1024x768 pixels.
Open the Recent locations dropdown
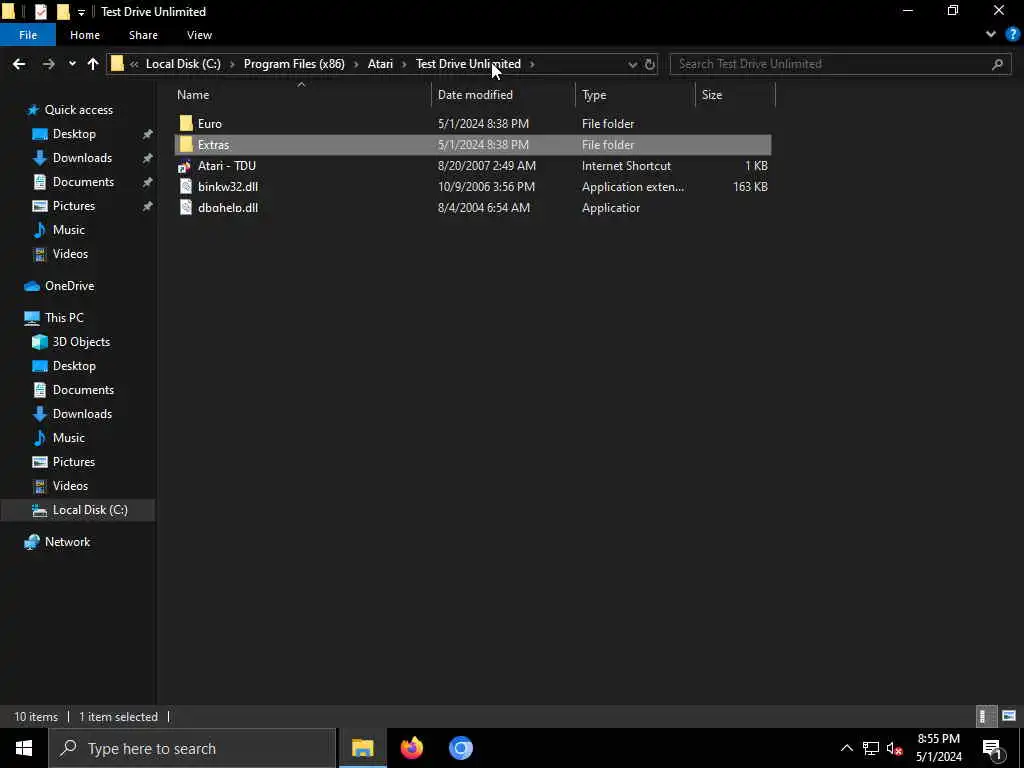pyautogui.click(x=72, y=64)
